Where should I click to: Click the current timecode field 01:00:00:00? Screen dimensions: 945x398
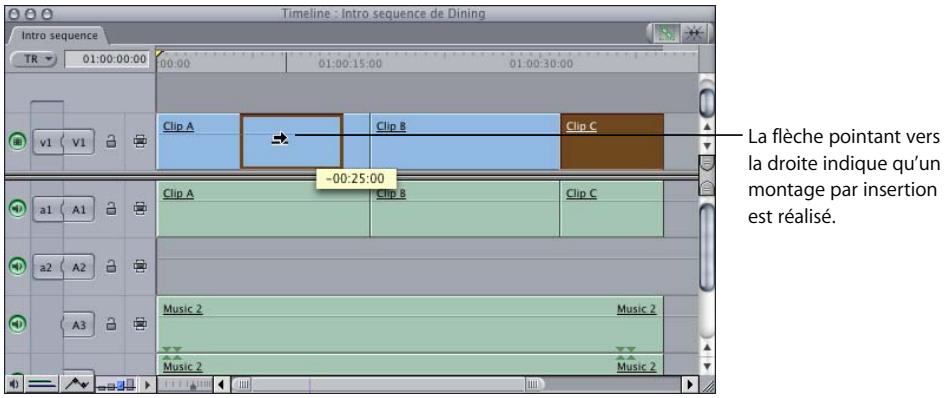tap(107, 58)
